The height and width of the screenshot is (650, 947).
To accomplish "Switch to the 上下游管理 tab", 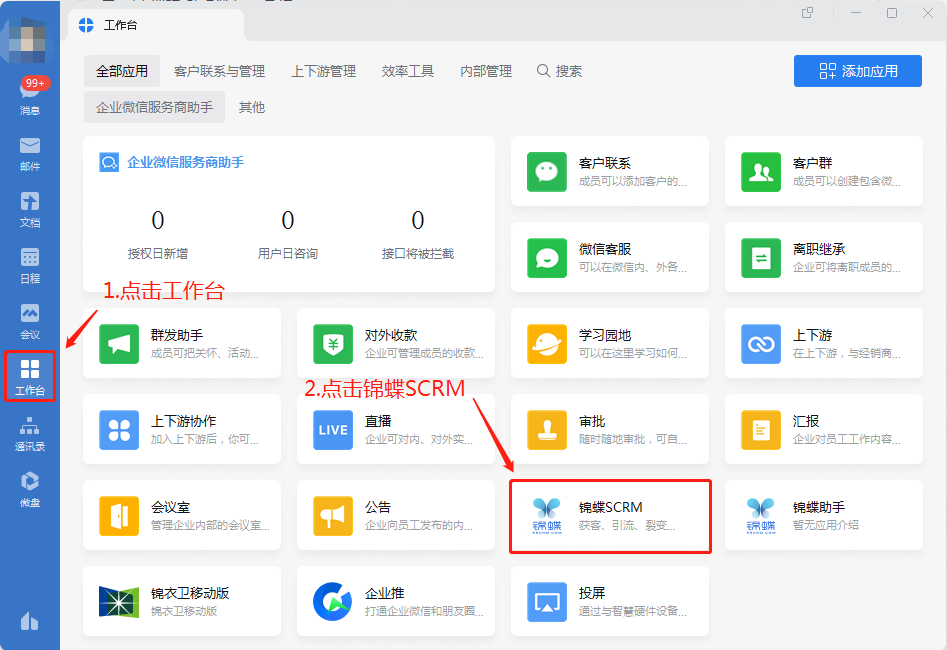I will (x=324, y=71).
